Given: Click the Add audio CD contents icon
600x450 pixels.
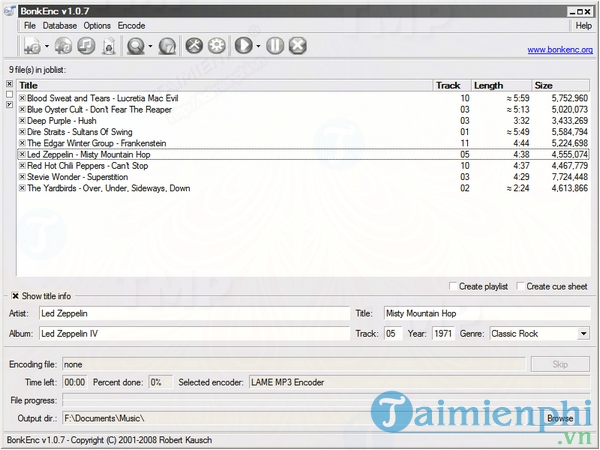Looking at the screenshot, I should 63,45.
